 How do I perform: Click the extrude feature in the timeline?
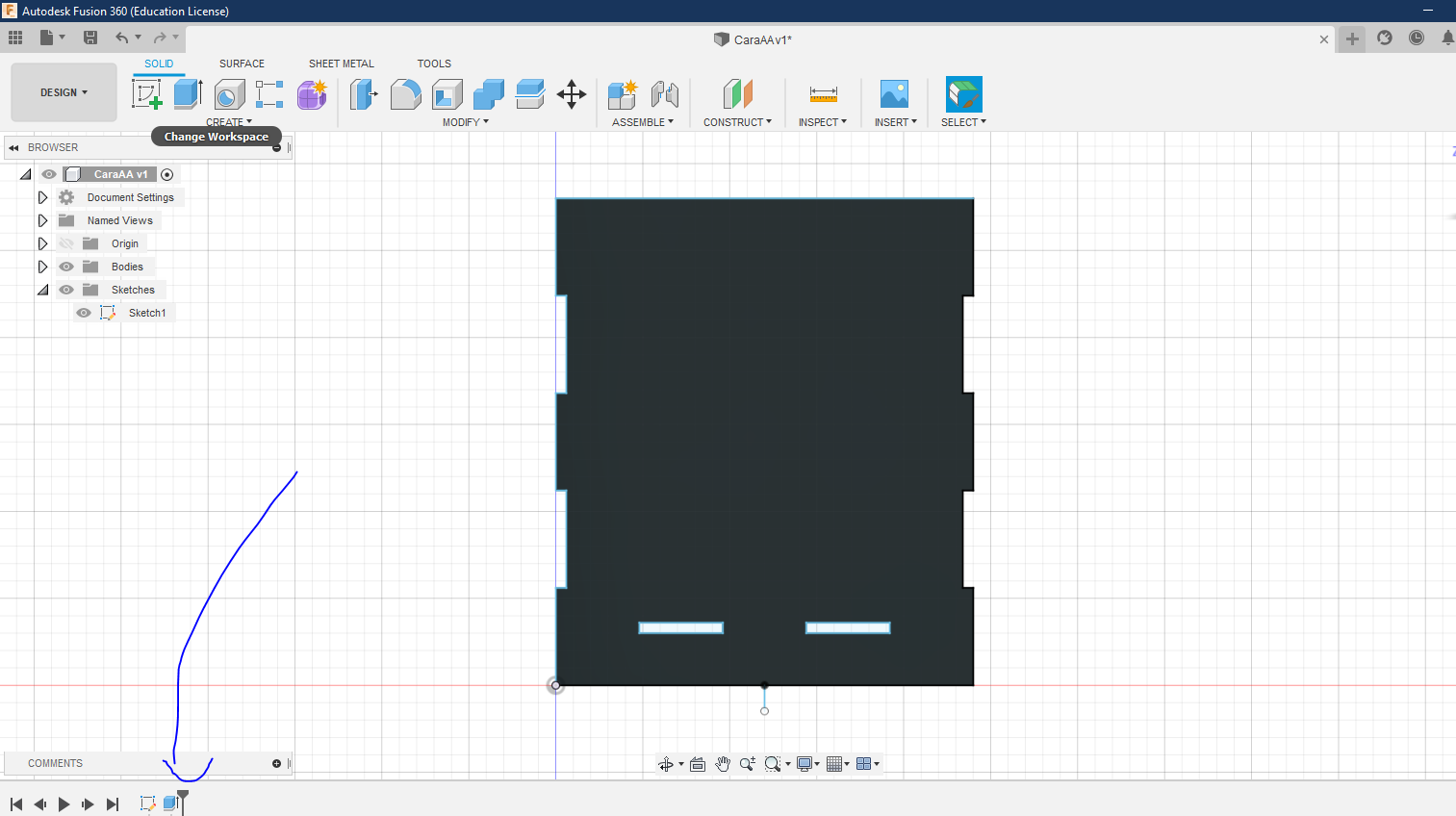[x=170, y=803]
